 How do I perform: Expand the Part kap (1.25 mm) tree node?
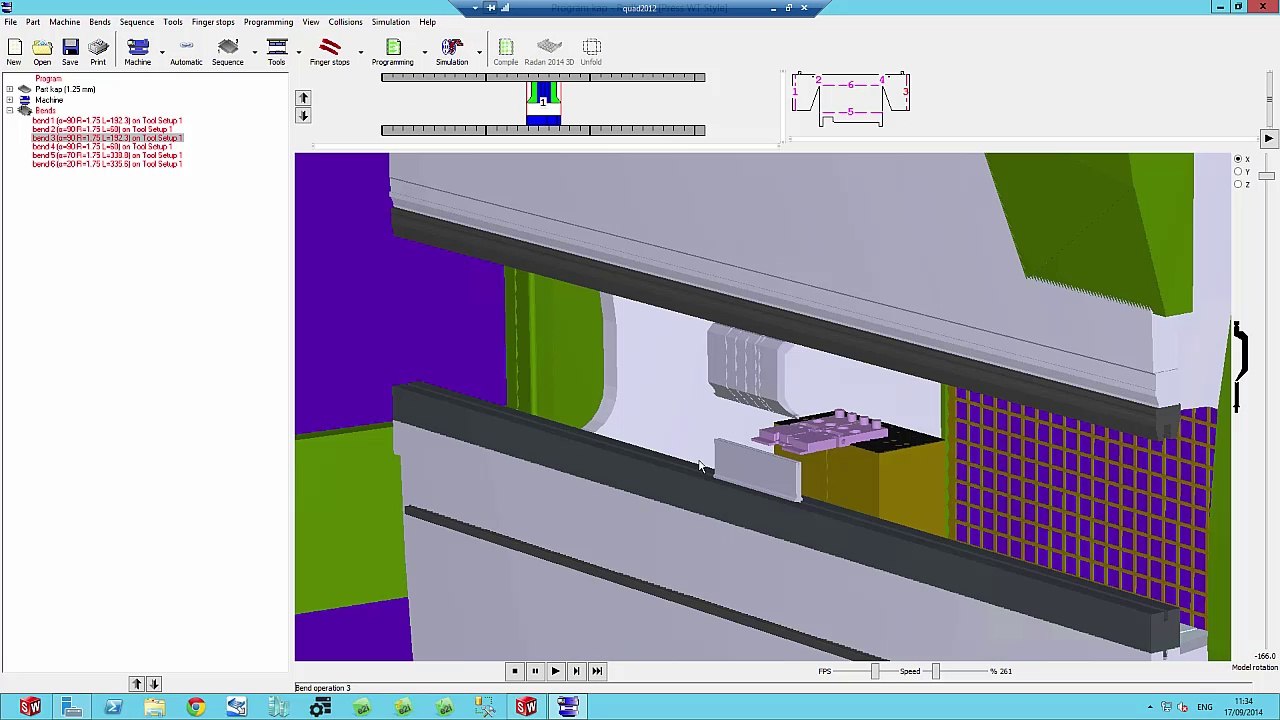coord(10,90)
